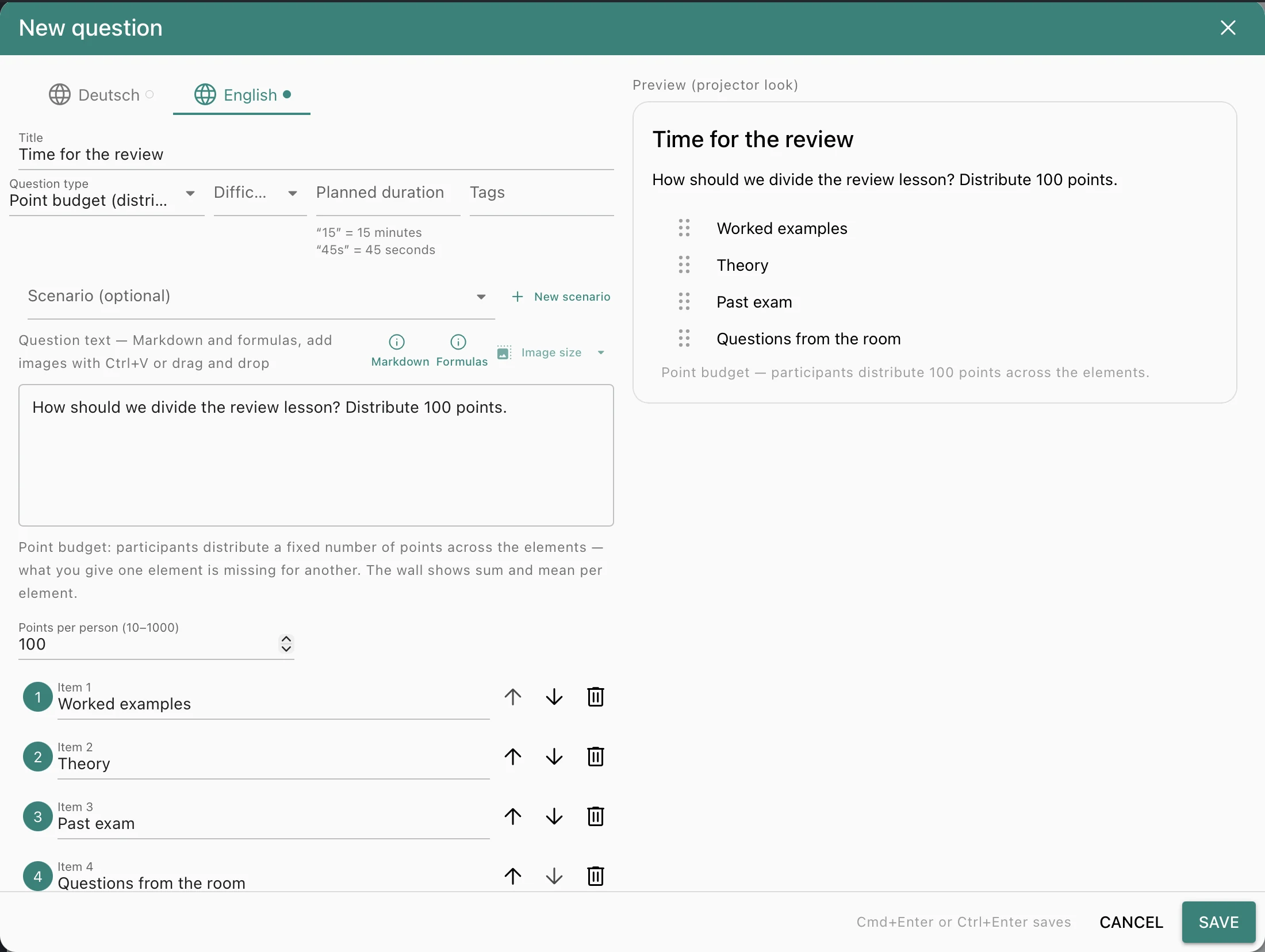Click into the question text area

316,455
